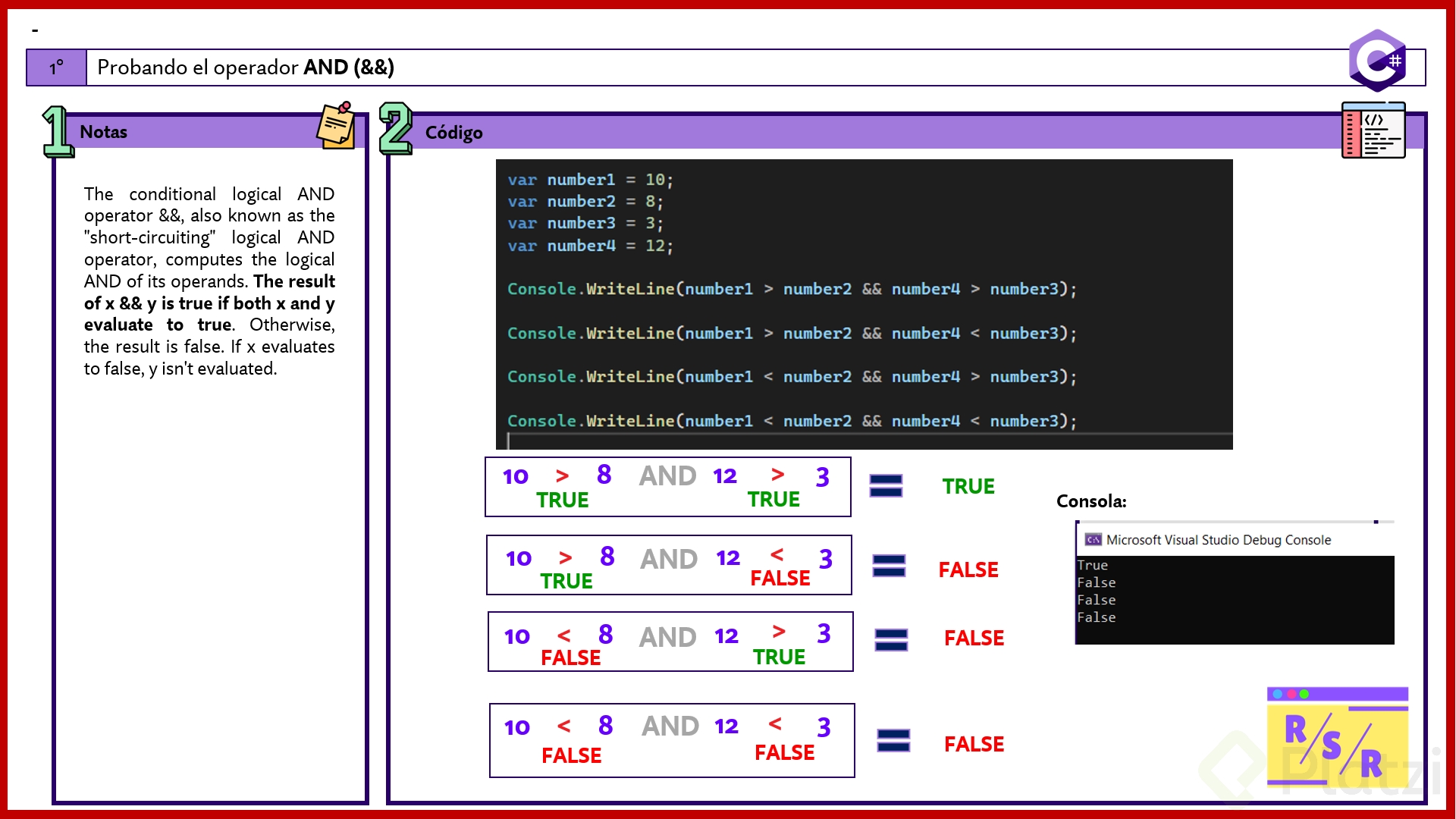Screen dimensions: 1456x819
Task: Click the Microsoft Visual Studio Debug Console title
Action: point(1218,540)
